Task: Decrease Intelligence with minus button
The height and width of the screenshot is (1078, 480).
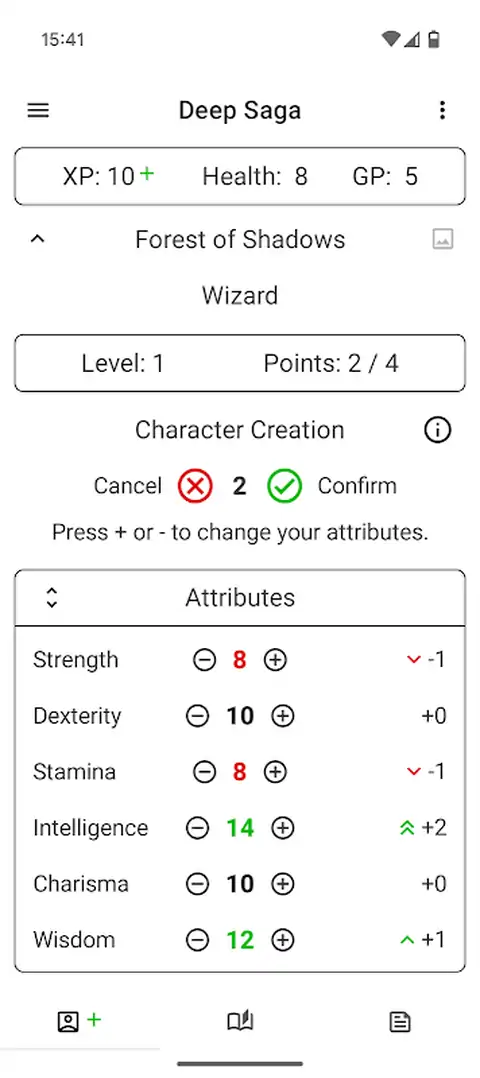Action: pos(197,828)
